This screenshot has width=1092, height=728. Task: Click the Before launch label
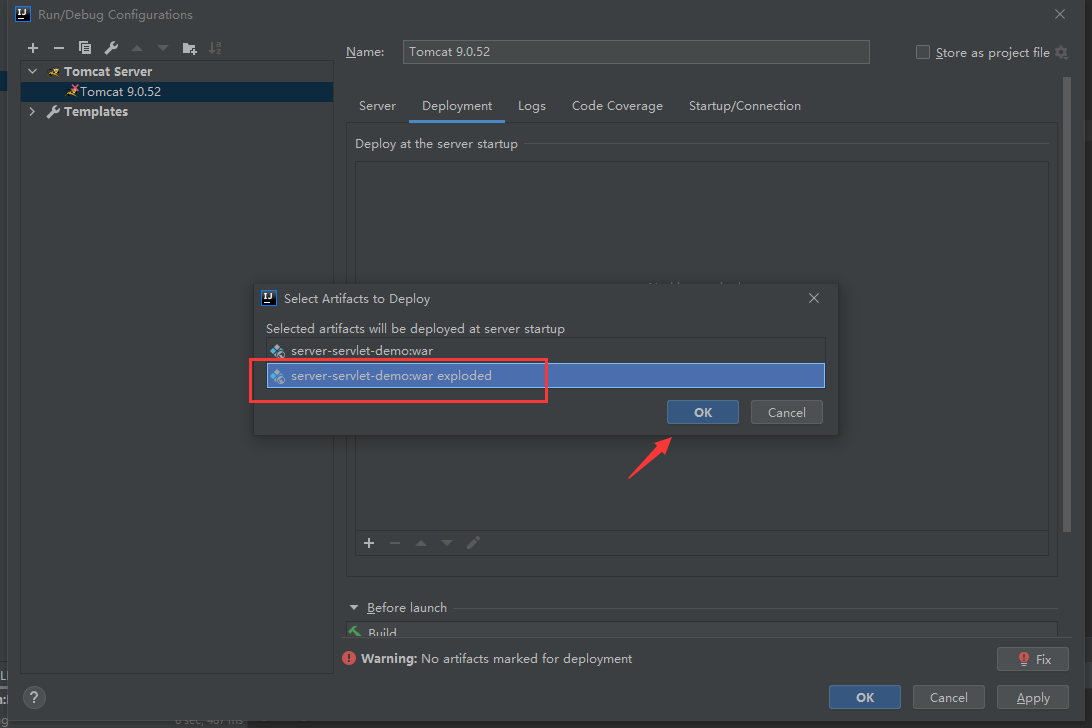[407, 607]
